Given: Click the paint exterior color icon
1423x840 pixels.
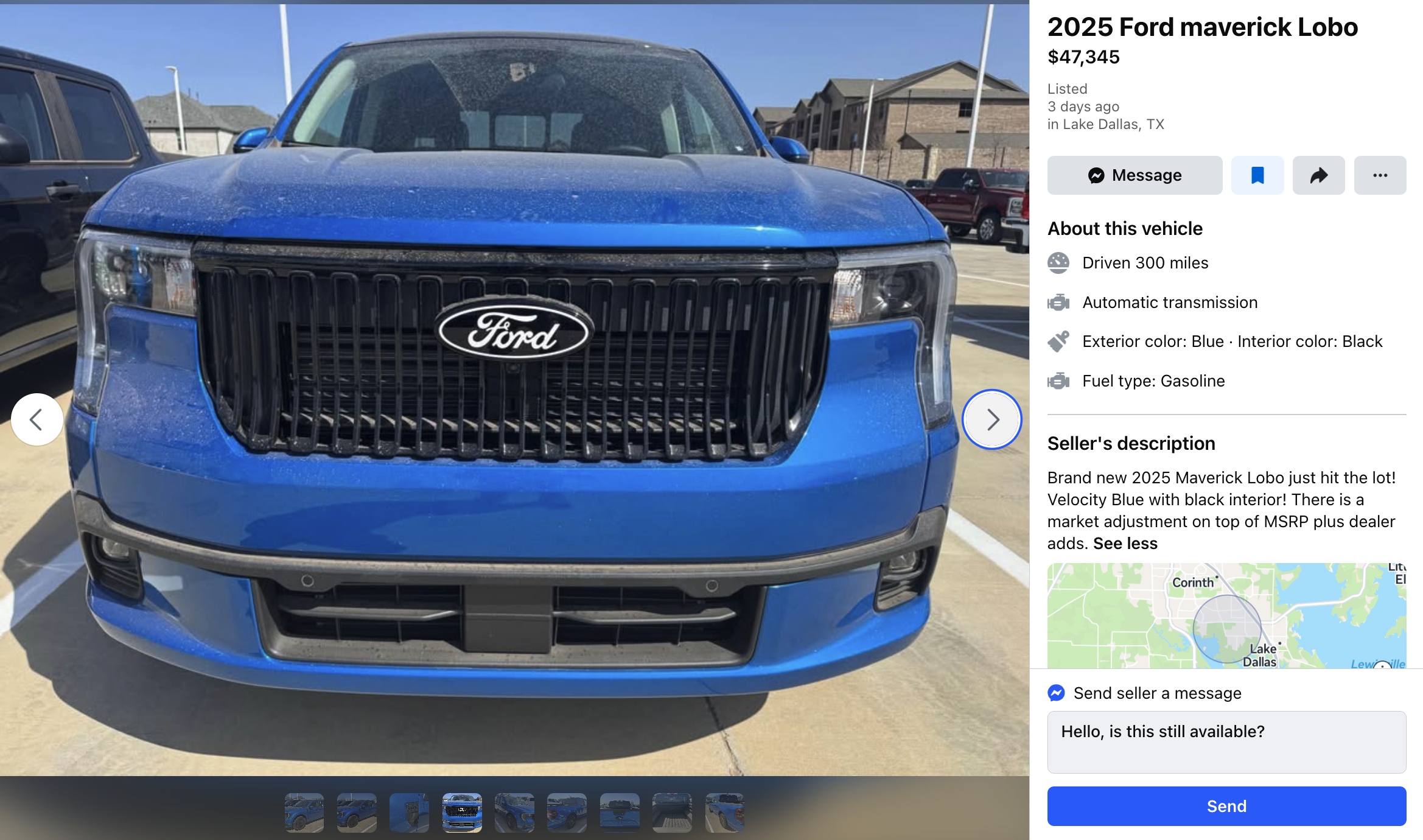Looking at the screenshot, I should [1058, 341].
